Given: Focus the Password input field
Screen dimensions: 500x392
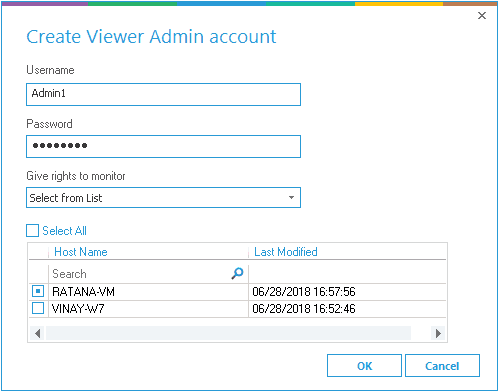Looking at the screenshot, I should (163, 146).
